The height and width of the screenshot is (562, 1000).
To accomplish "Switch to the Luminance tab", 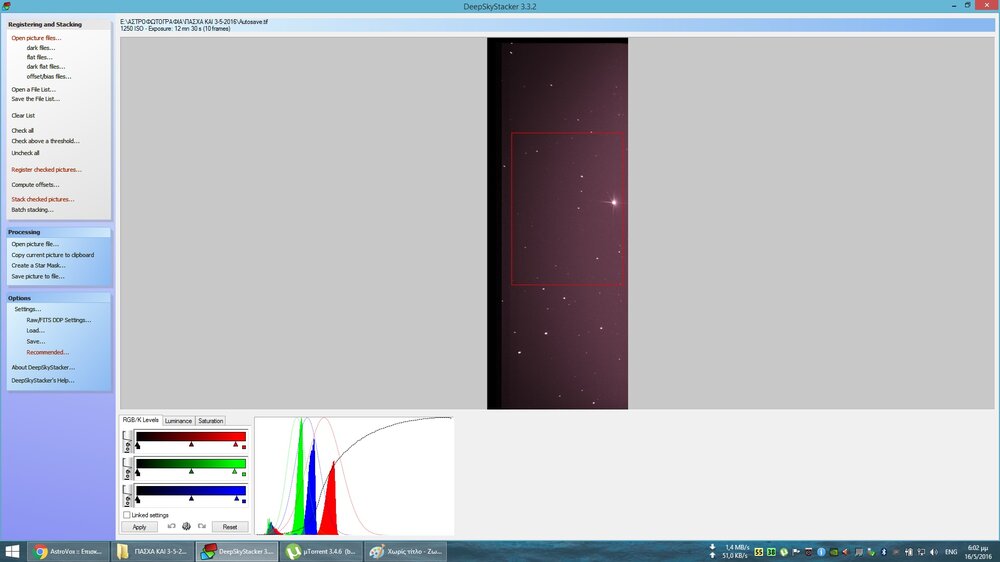I will tap(178, 421).
